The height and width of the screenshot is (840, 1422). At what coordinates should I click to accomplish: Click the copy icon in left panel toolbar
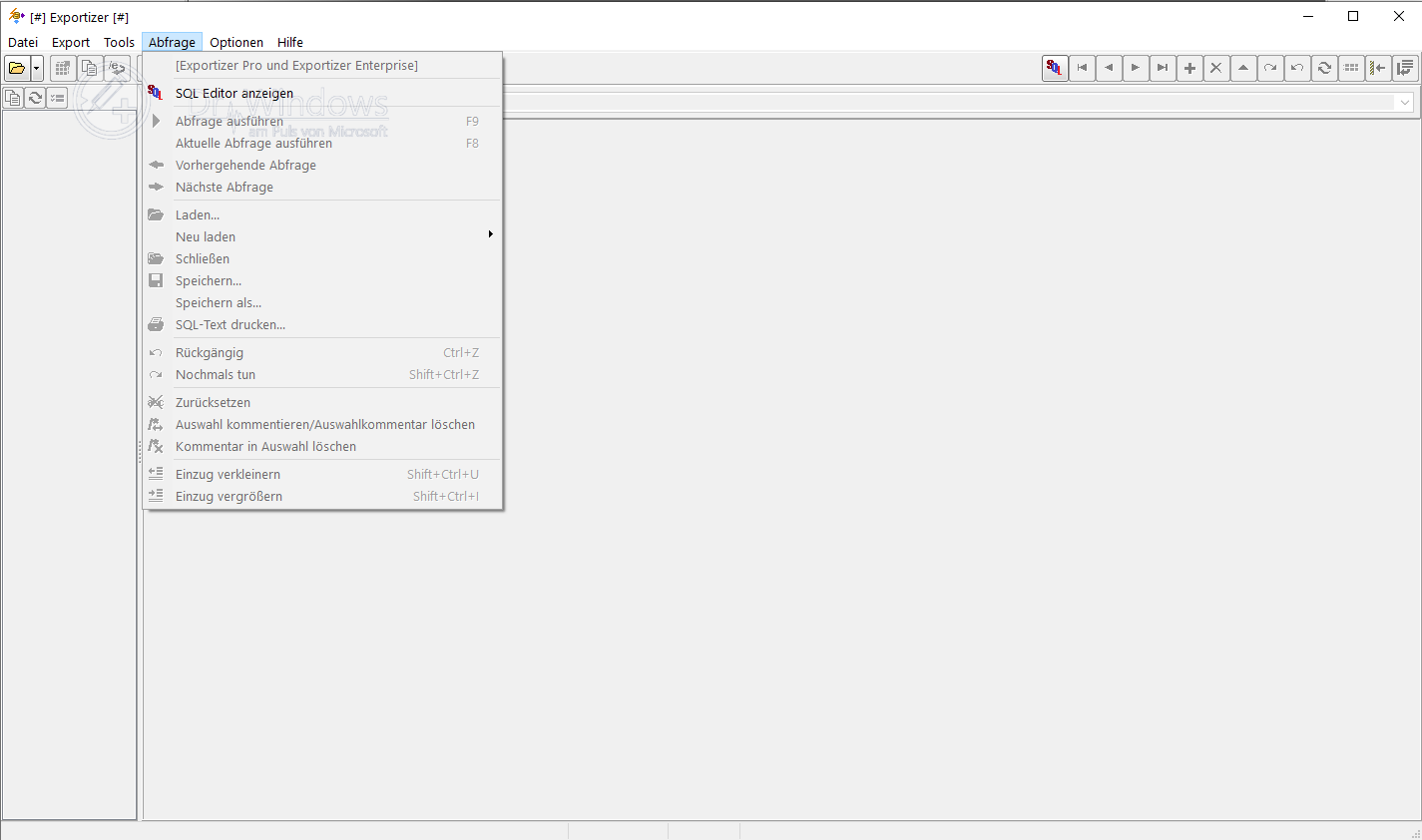[13, 98]
